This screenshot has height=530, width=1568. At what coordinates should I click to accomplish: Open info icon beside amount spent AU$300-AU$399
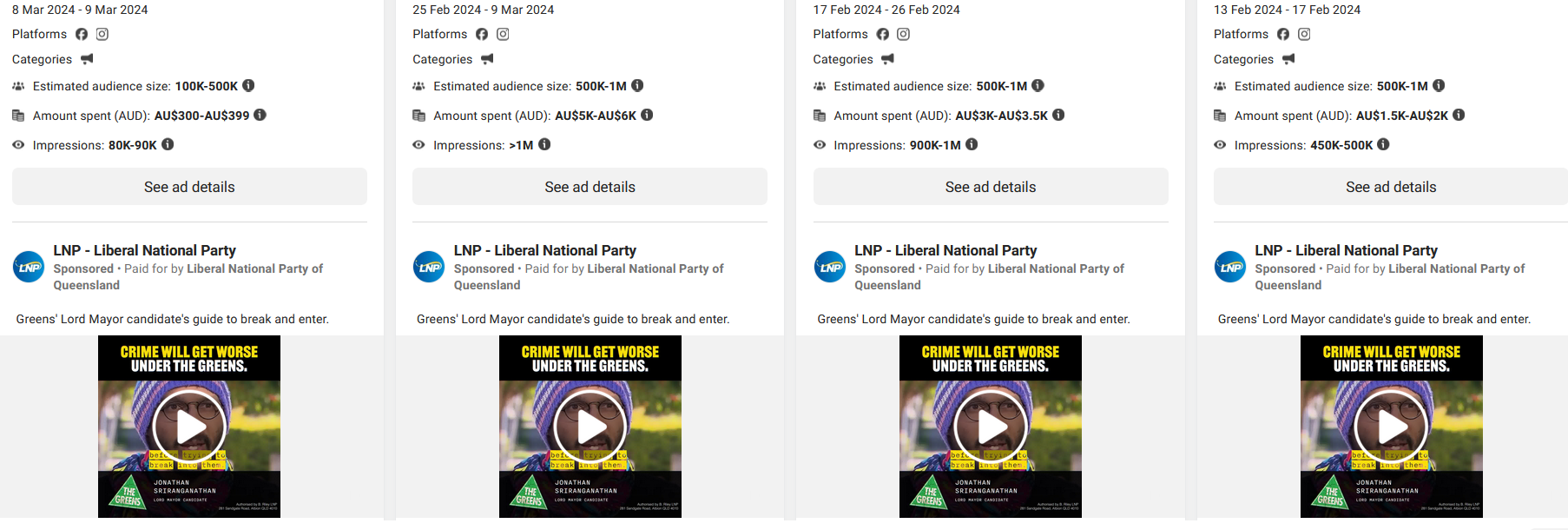[x=260, y=115]
